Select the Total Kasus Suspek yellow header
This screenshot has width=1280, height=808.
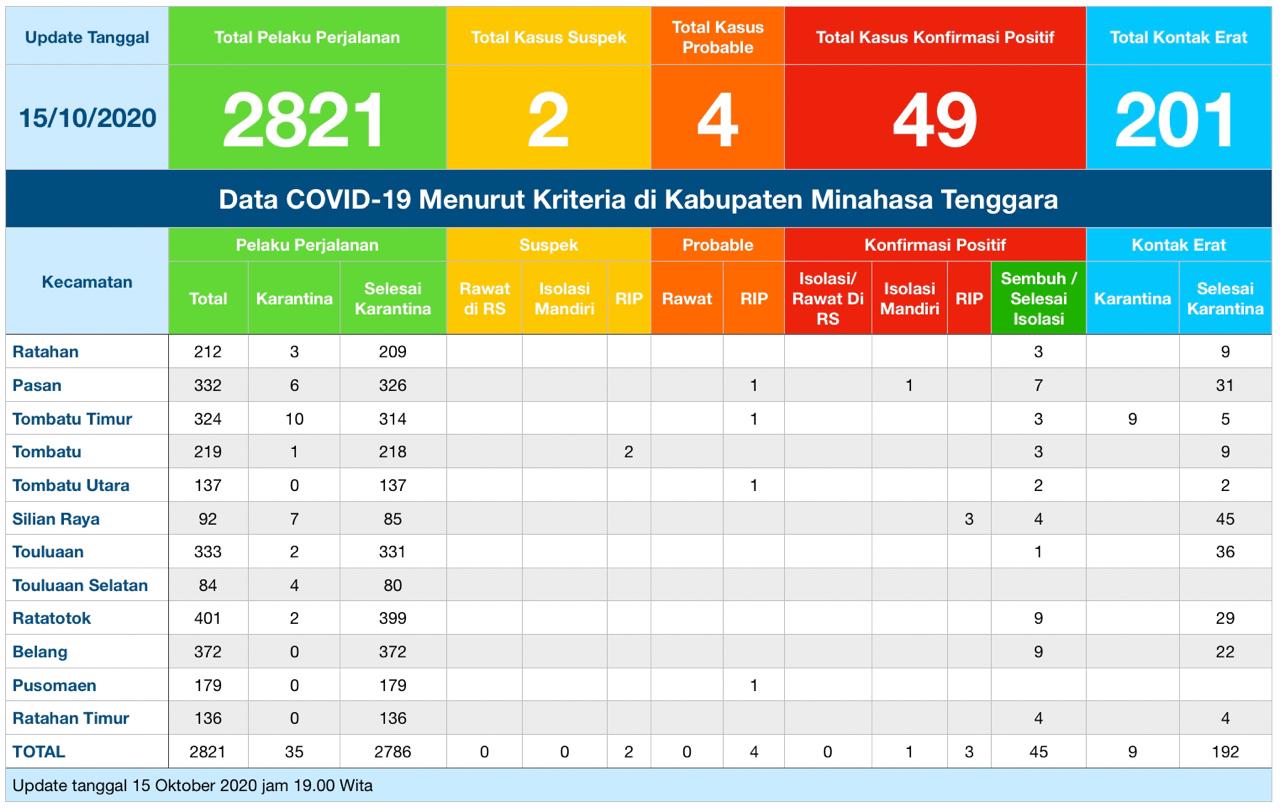548,37
